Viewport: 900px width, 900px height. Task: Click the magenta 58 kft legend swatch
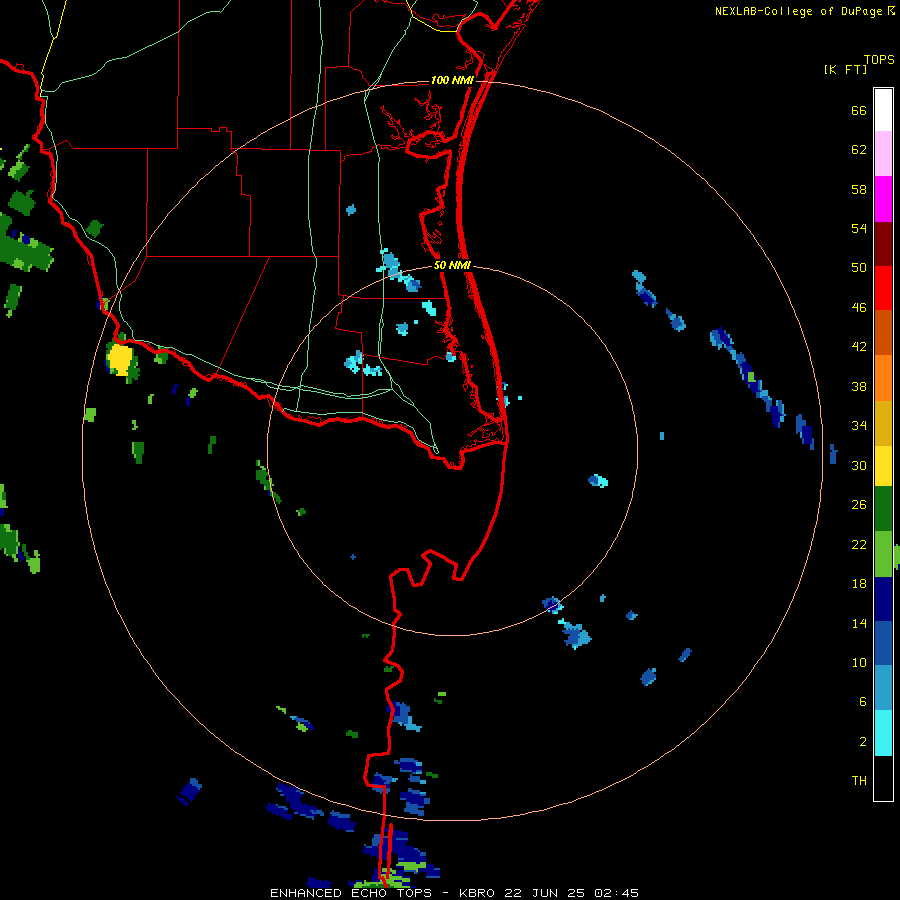pos(883,199)
